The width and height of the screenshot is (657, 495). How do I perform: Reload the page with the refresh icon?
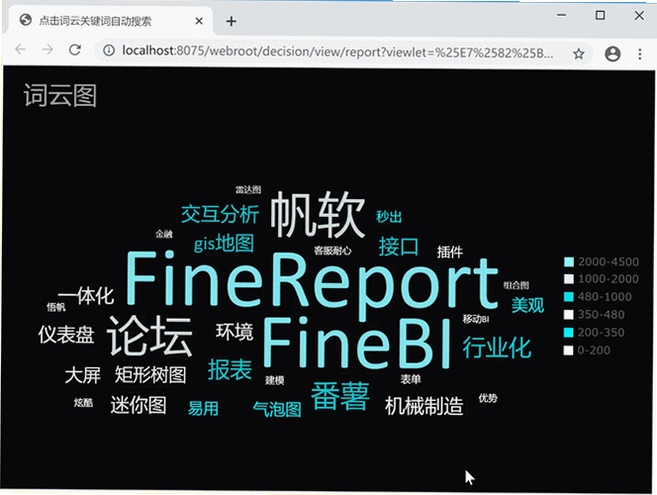pyautogui.click(x=75, y=50)
